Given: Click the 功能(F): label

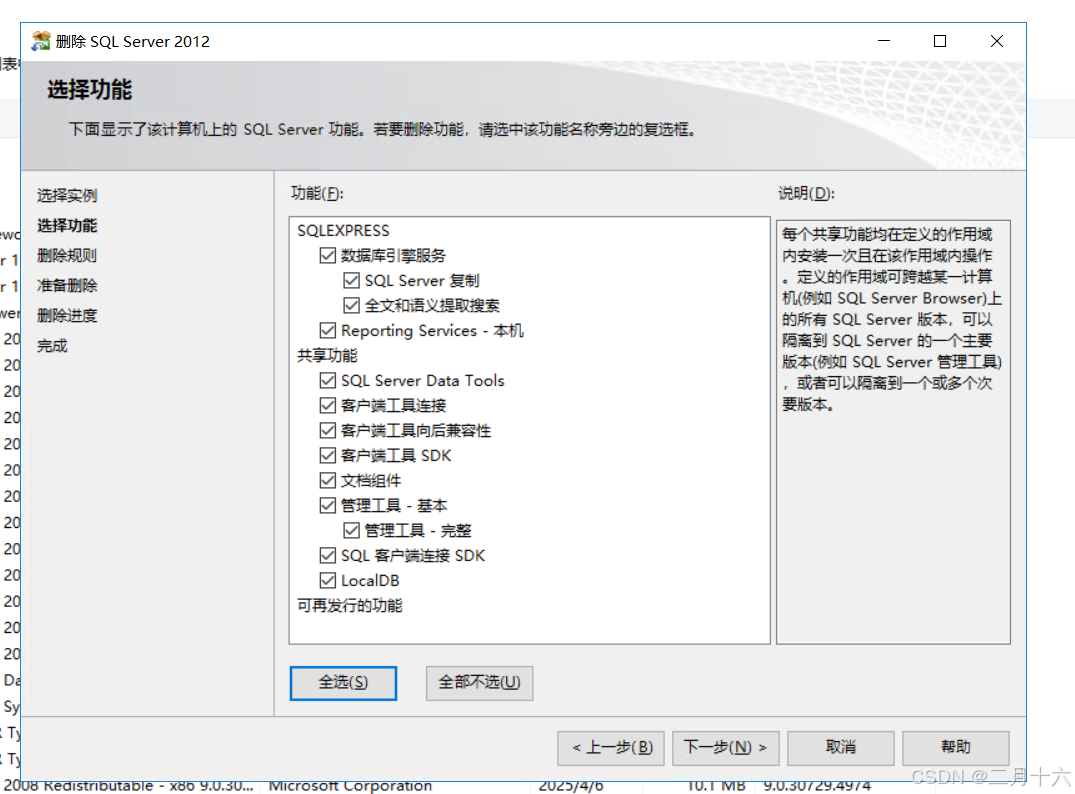Looking at the screenshot, I should (x=317, y=193).
